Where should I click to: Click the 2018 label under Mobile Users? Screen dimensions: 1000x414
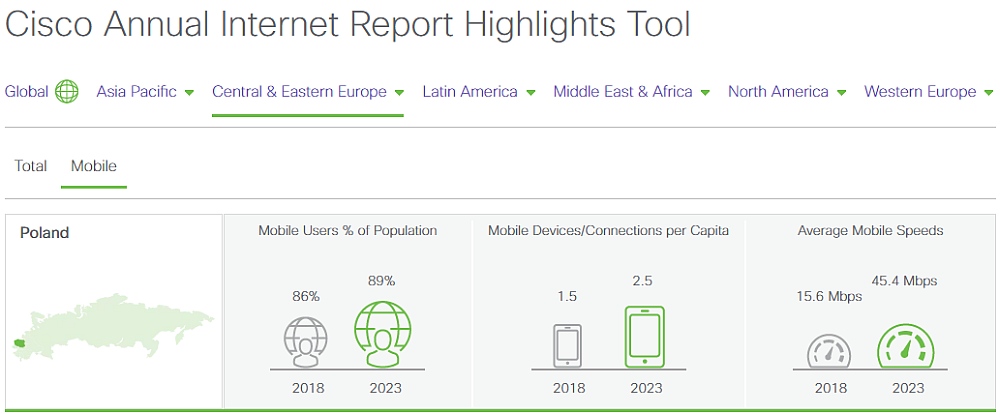[308, 388]
